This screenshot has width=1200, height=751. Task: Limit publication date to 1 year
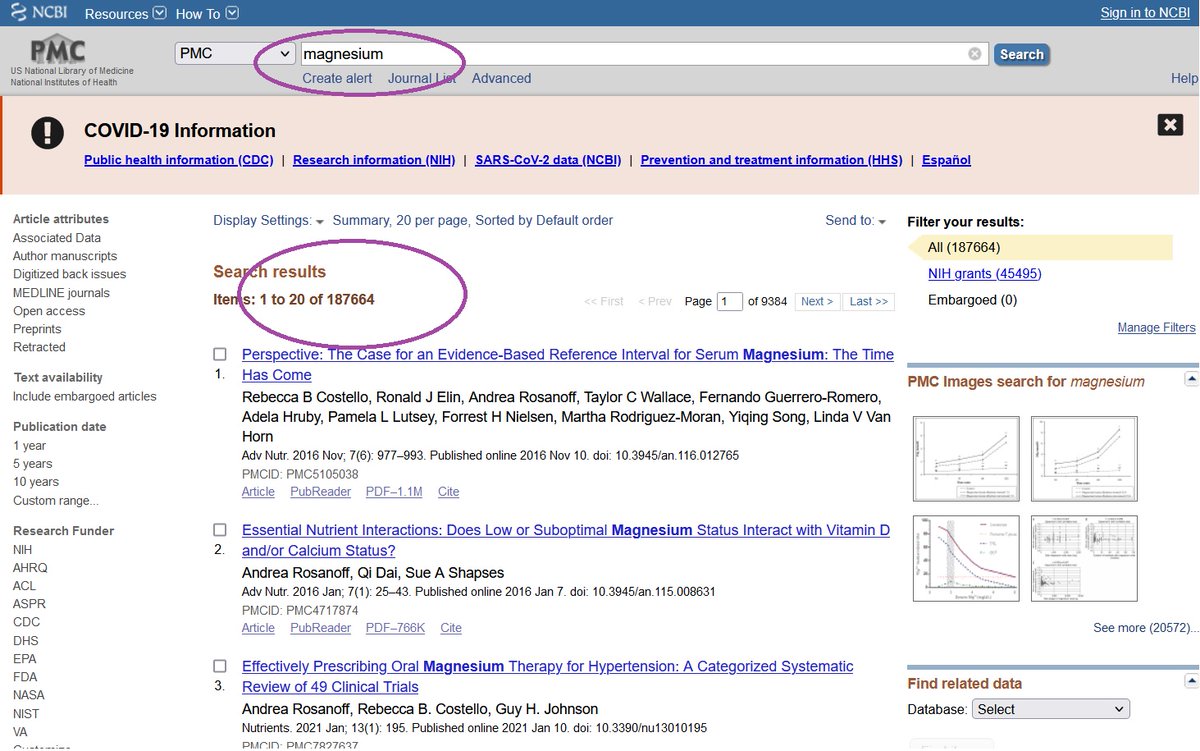29,446
